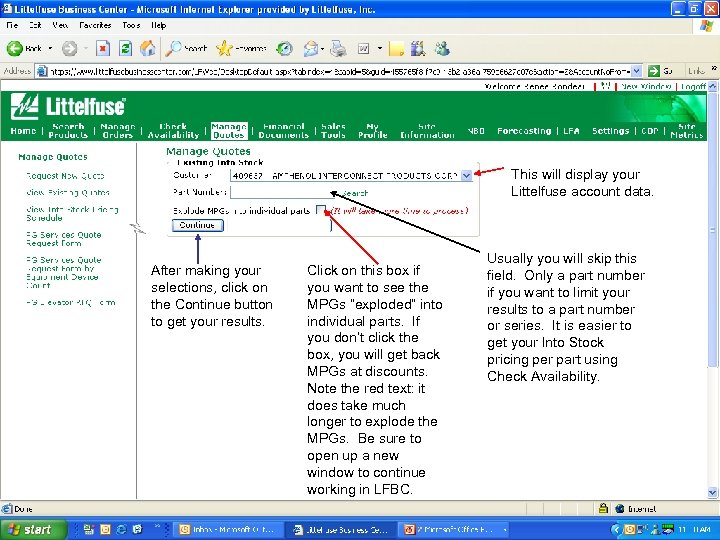Open the Back button history dropdown arrow
The width and height of the screenshot is (720, 540).
pos(50,48)
